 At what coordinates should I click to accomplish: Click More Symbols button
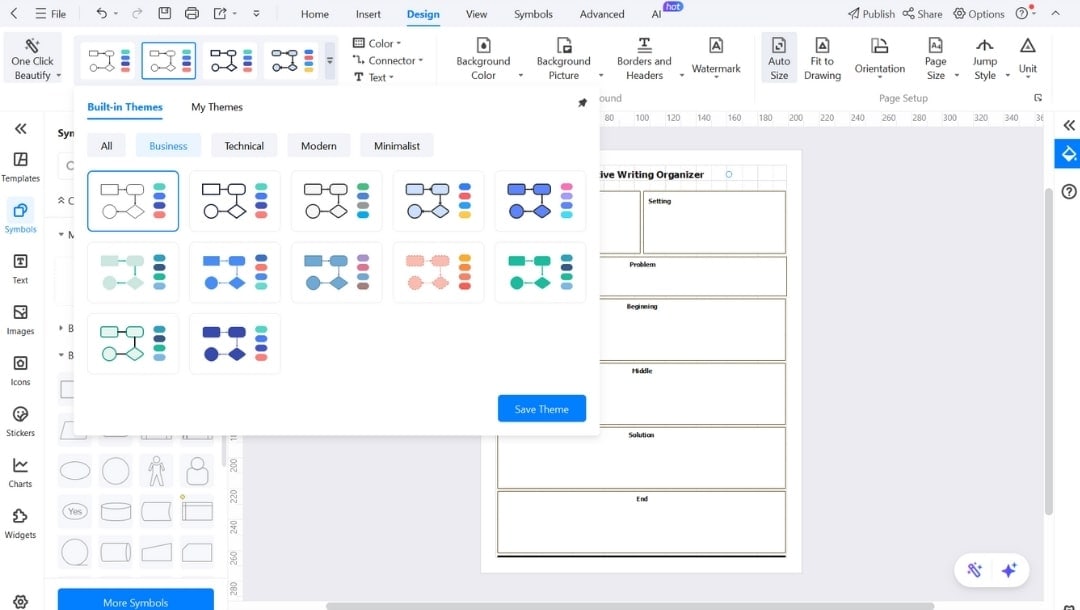tap(136, 601)
